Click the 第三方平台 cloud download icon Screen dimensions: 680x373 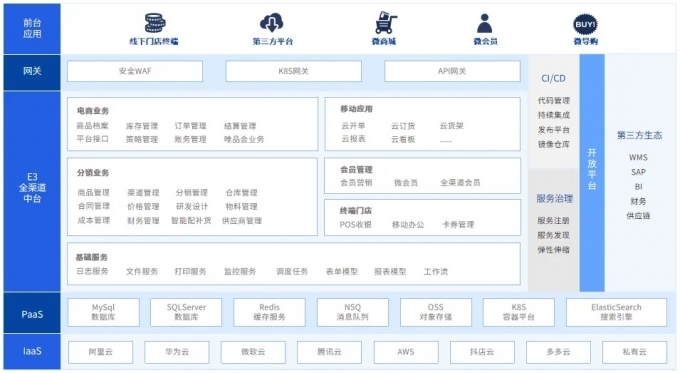point(271,23)
